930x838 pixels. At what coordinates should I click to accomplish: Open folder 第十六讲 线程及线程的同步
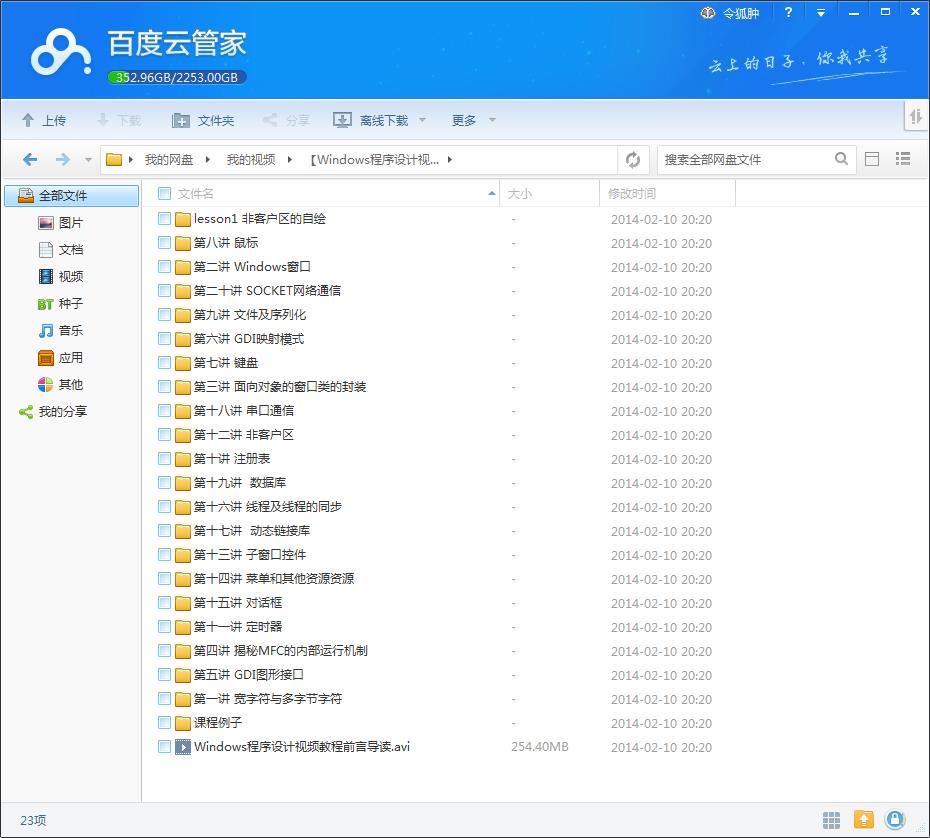(x=267, y=506)
